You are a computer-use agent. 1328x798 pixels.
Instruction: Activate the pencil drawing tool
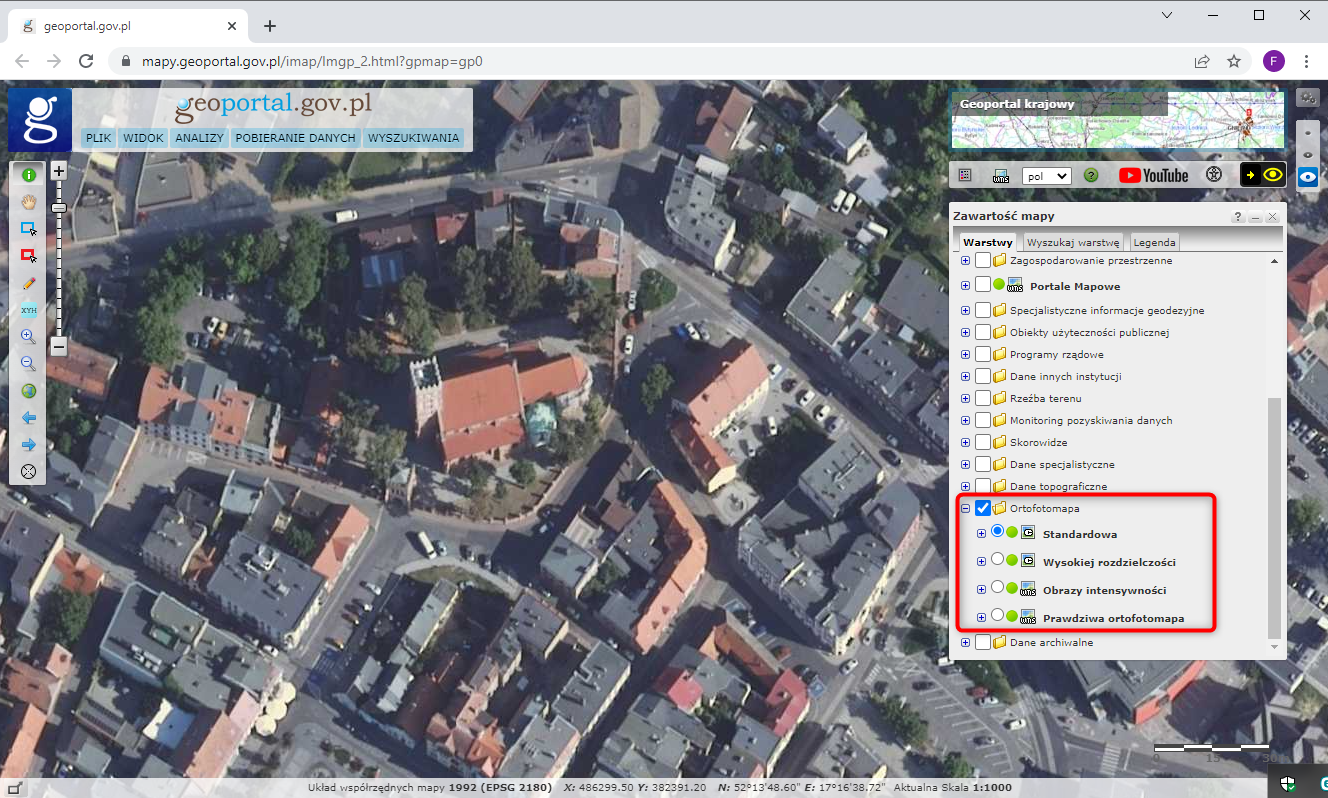pyautogui.click(x=28, y=283)
